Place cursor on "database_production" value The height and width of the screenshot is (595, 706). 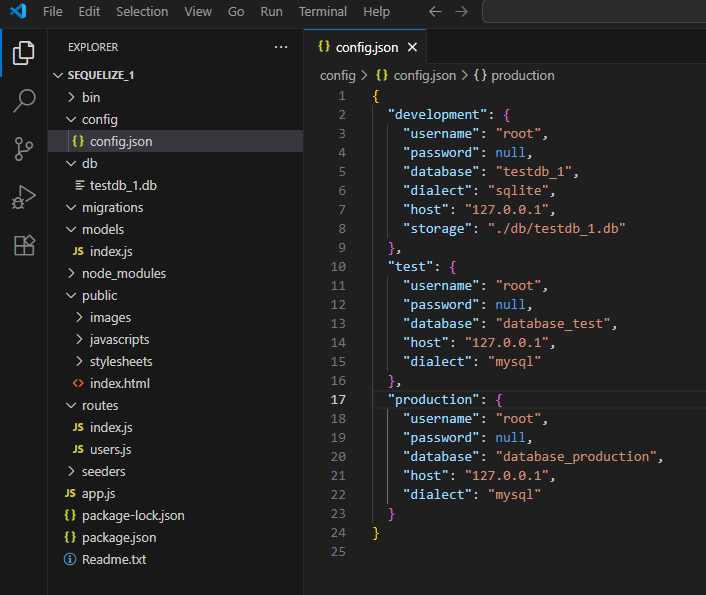pos(576,457)
